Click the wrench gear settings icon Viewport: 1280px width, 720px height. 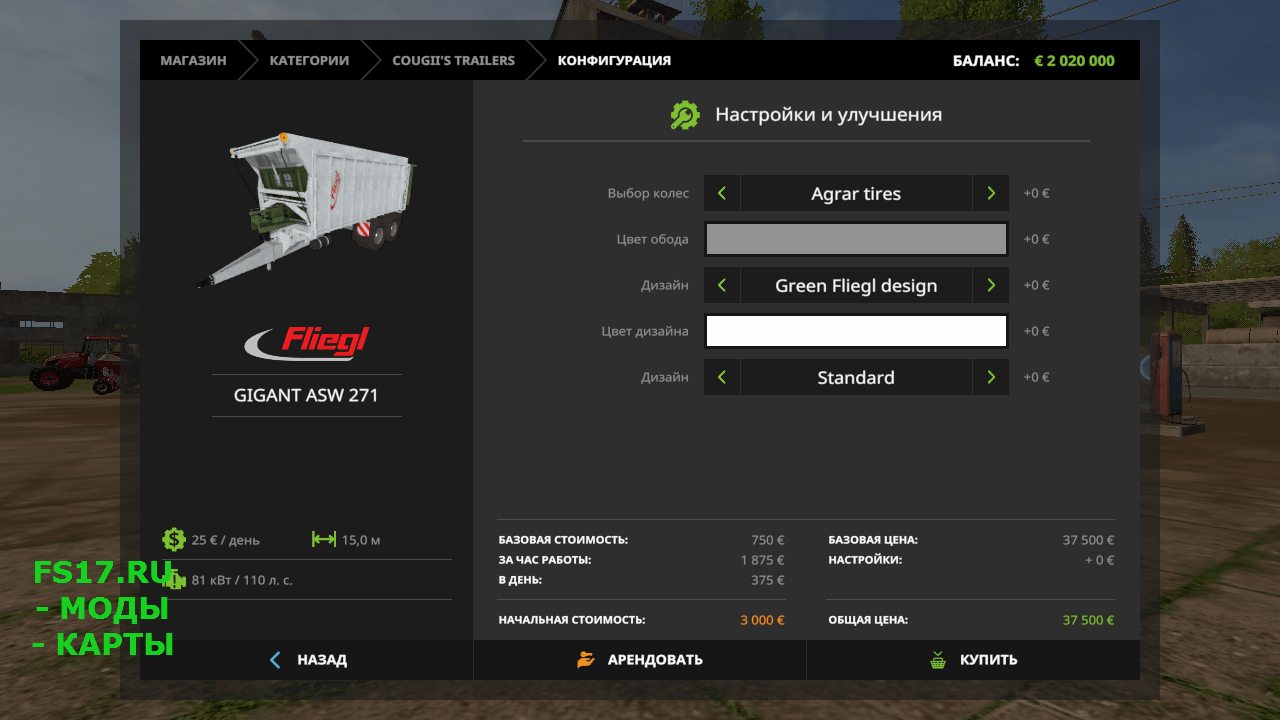tap(685, 115)
